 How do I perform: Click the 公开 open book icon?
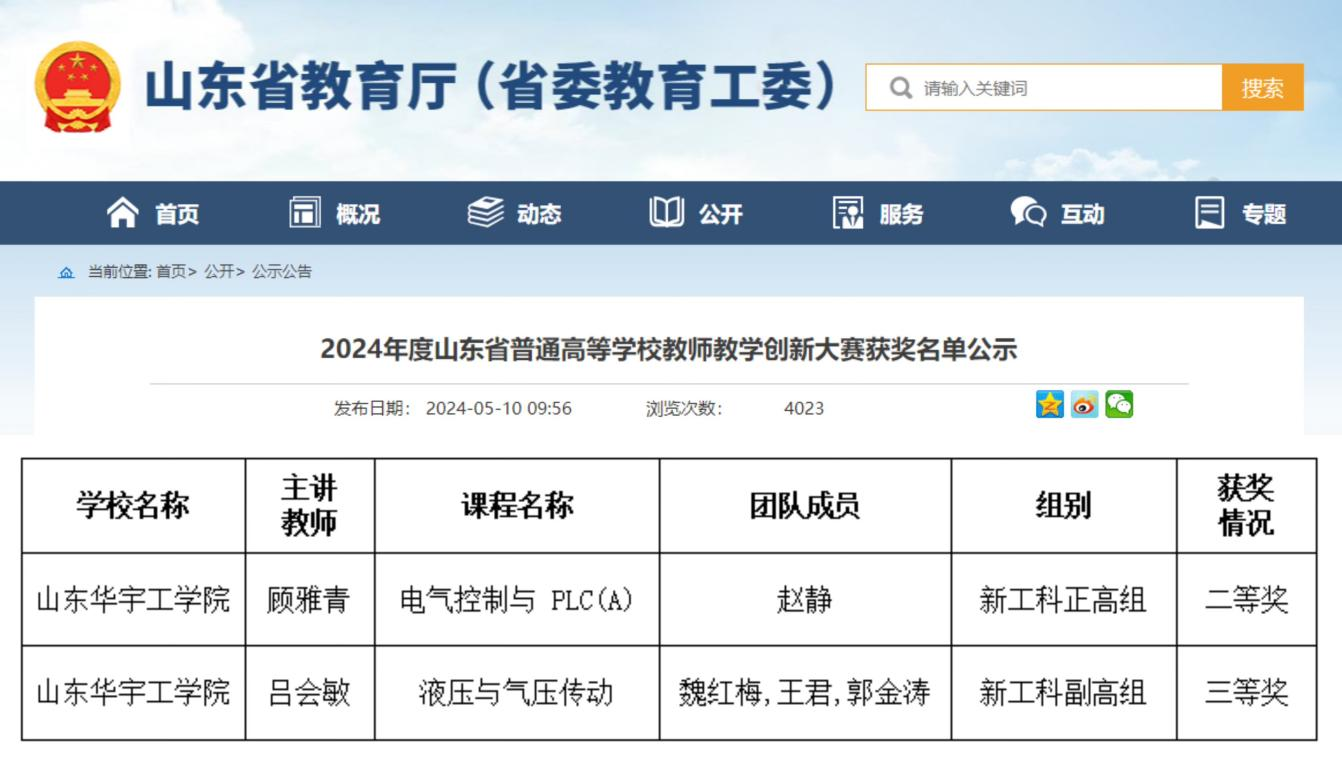pos(667,213)
